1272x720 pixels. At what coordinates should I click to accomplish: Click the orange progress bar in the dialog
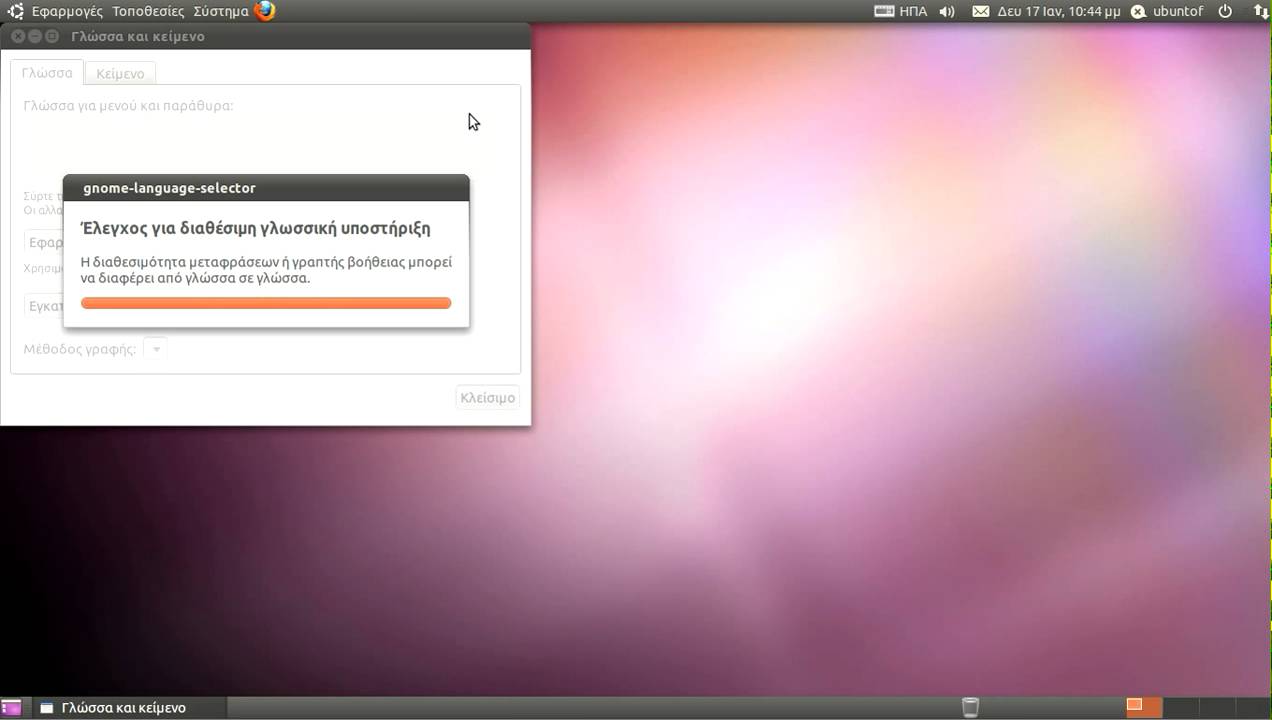click(266, 303)
